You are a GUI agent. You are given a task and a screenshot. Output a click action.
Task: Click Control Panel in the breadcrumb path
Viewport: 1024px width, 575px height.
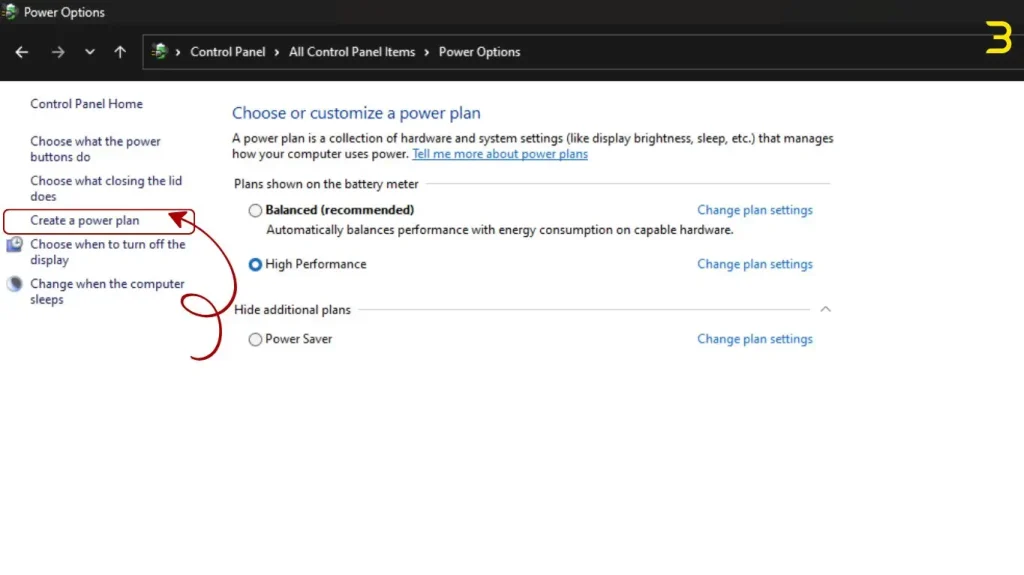click(x=228, y=52)
